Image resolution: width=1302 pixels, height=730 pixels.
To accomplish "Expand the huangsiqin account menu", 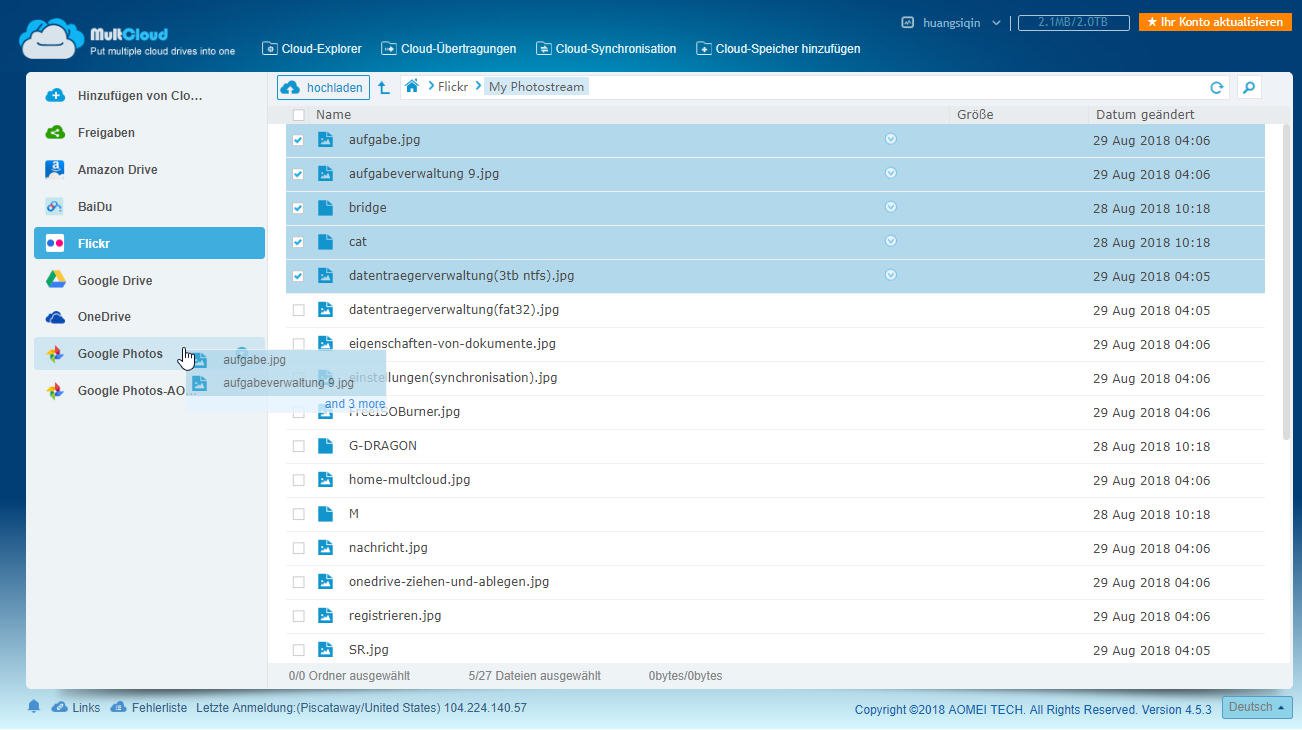I will (951, 22).
